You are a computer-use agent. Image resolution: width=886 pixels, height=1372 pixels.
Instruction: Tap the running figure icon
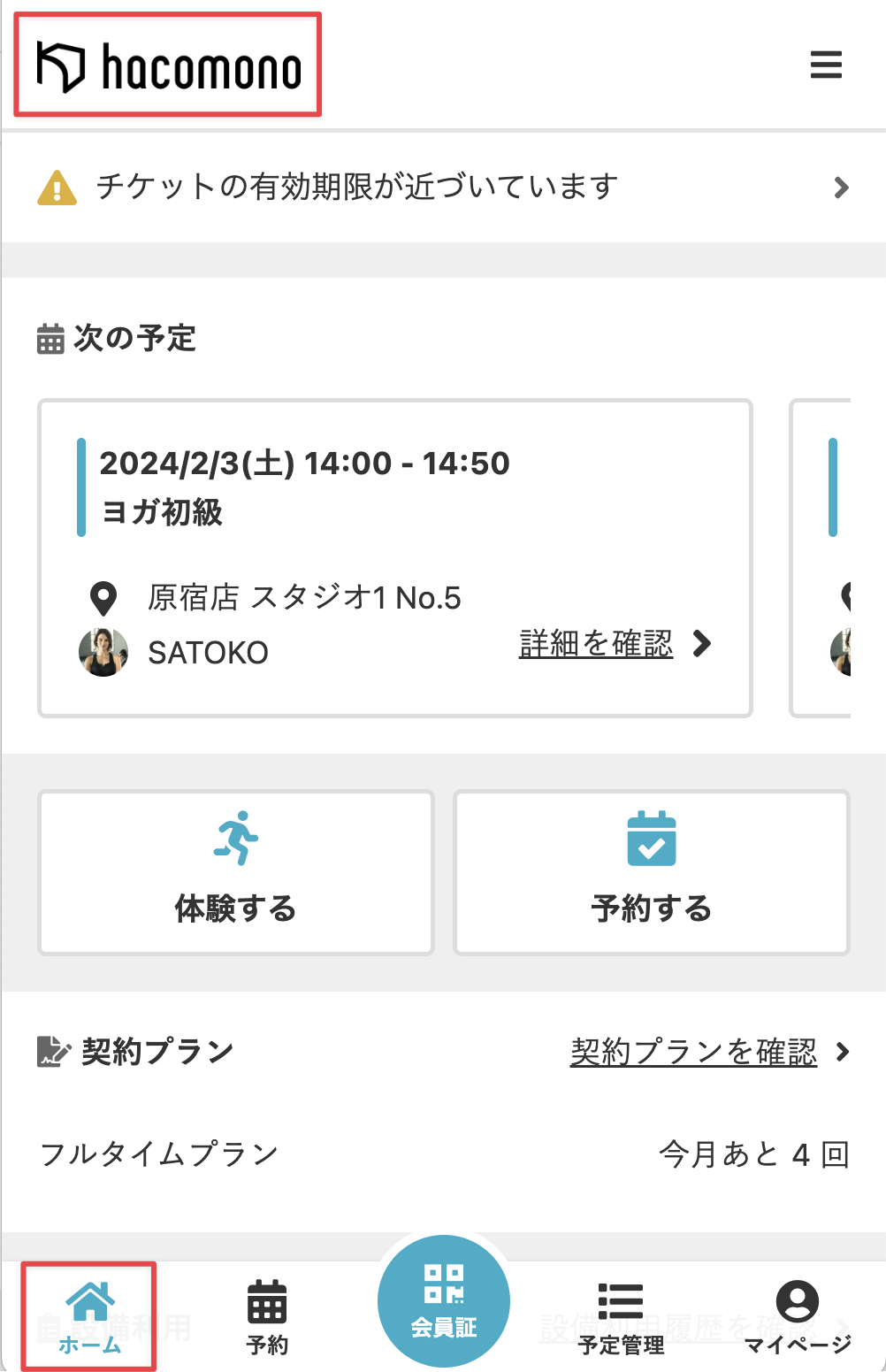[235, 838]
